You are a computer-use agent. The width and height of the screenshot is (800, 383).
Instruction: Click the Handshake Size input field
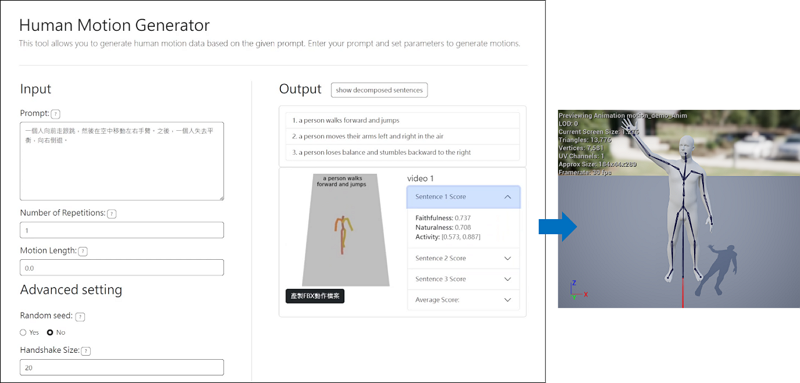tap(121, 367)
